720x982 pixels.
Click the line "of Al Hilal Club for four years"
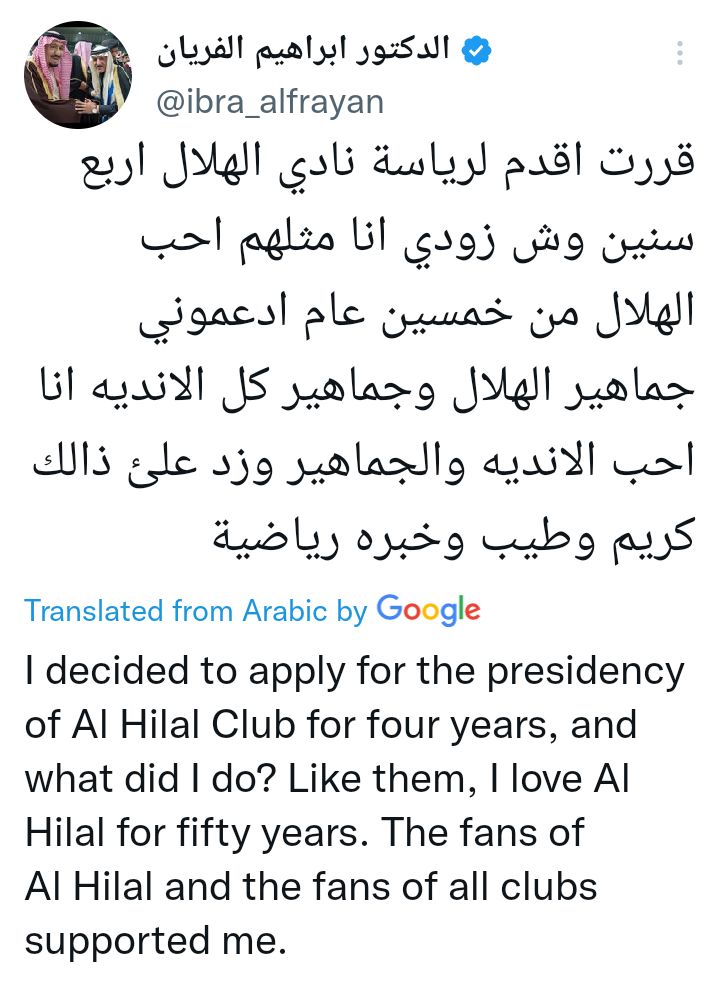[x=331, y=726]
